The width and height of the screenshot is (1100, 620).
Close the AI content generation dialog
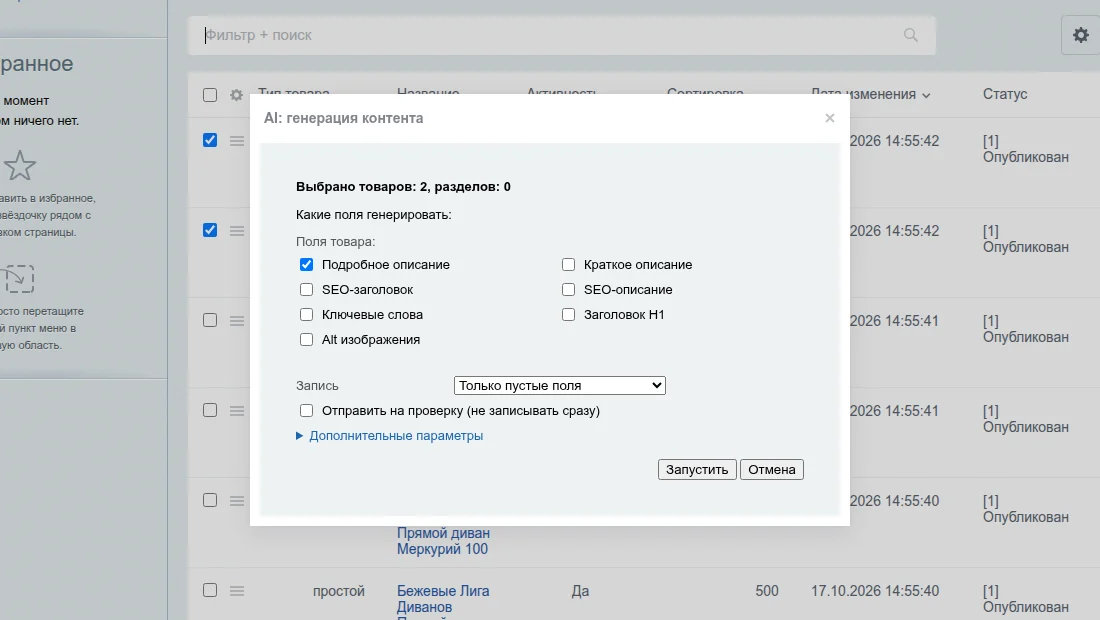click(x=830, y=118)
